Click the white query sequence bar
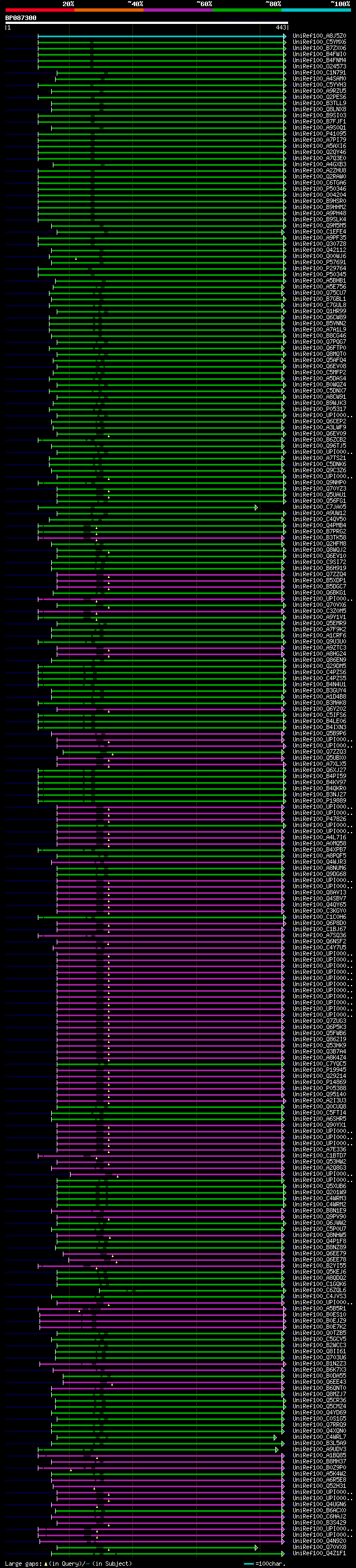The width and height of the screenshot is (356, 1568). tap(147, 22)
